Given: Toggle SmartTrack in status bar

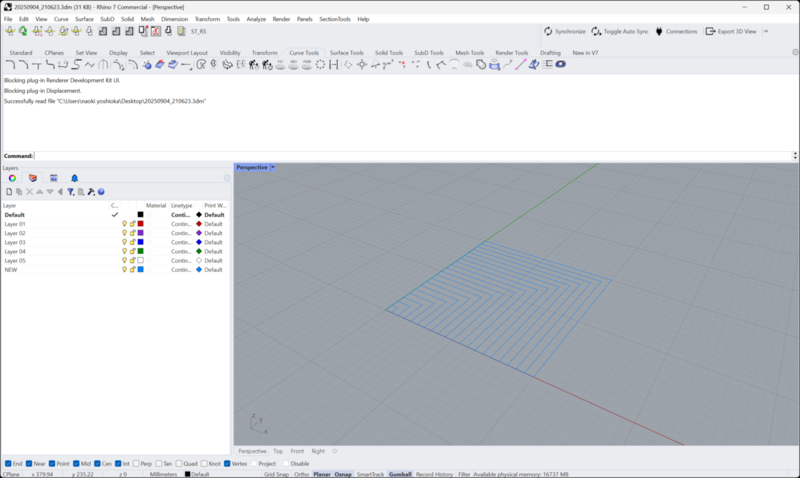Looking at the screenshot, I should click(x=370, y=474).
